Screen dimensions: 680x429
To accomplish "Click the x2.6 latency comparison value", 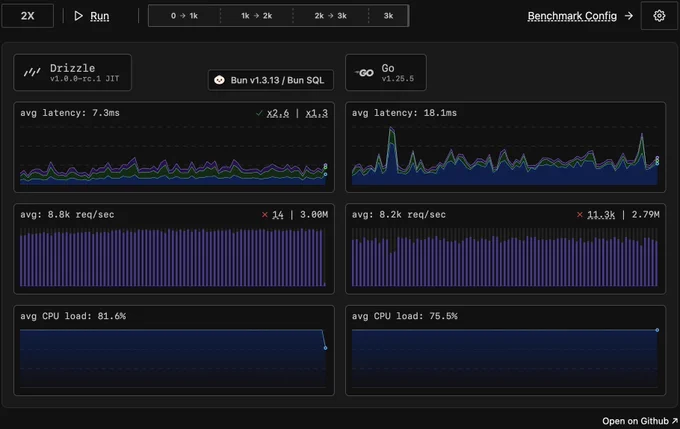I will (x=278, y=113).
